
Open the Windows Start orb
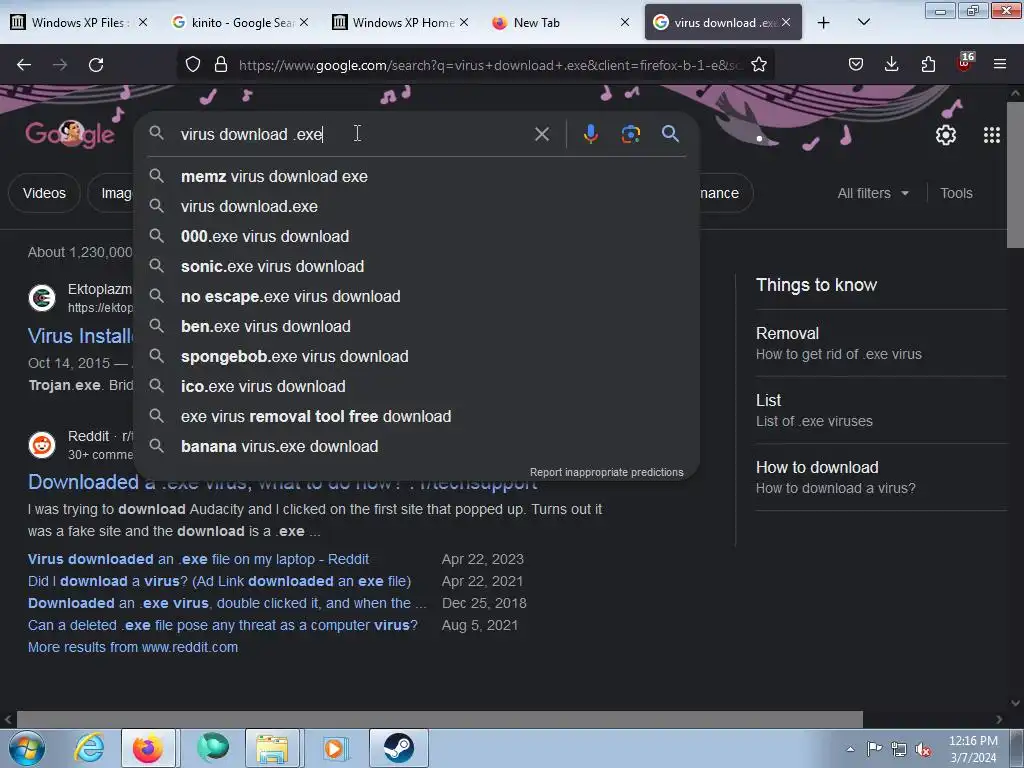27,748
